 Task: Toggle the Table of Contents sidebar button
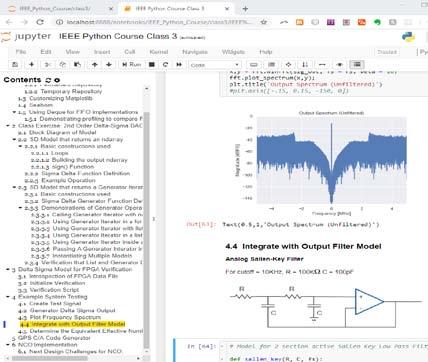(357, 65)
